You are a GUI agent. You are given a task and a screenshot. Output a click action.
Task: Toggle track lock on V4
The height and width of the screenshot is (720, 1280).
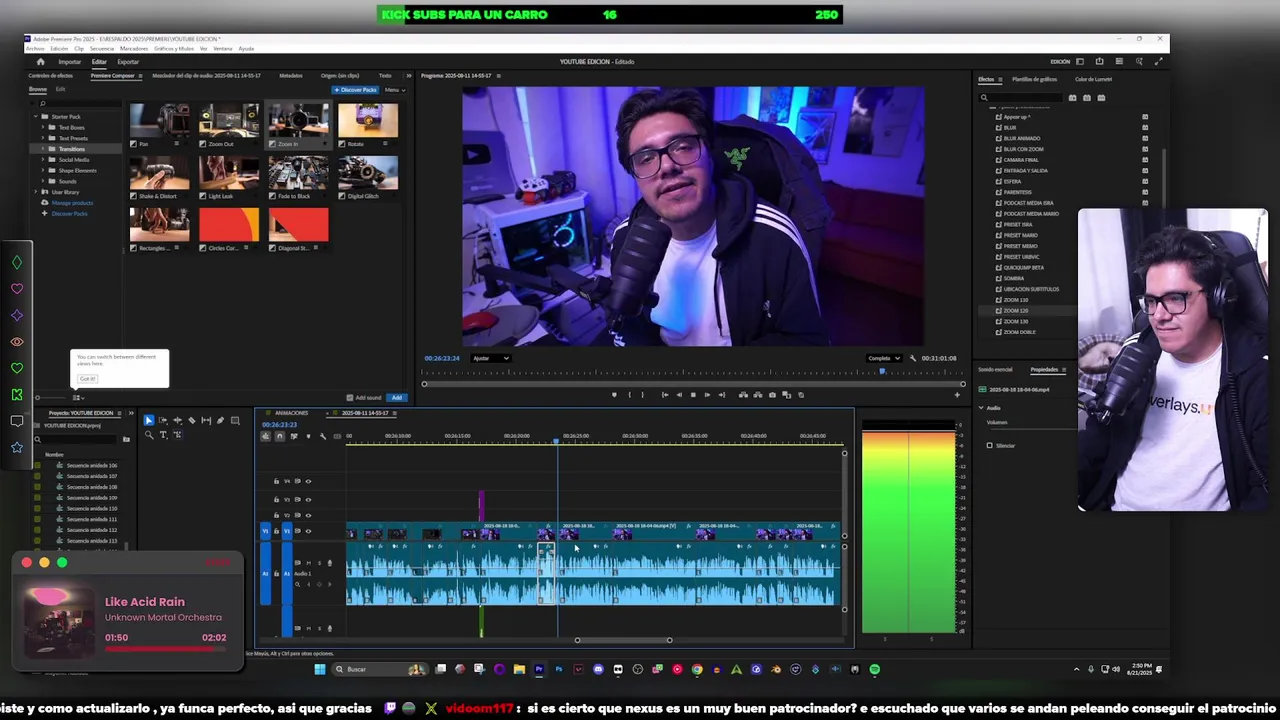coord(276,481)
